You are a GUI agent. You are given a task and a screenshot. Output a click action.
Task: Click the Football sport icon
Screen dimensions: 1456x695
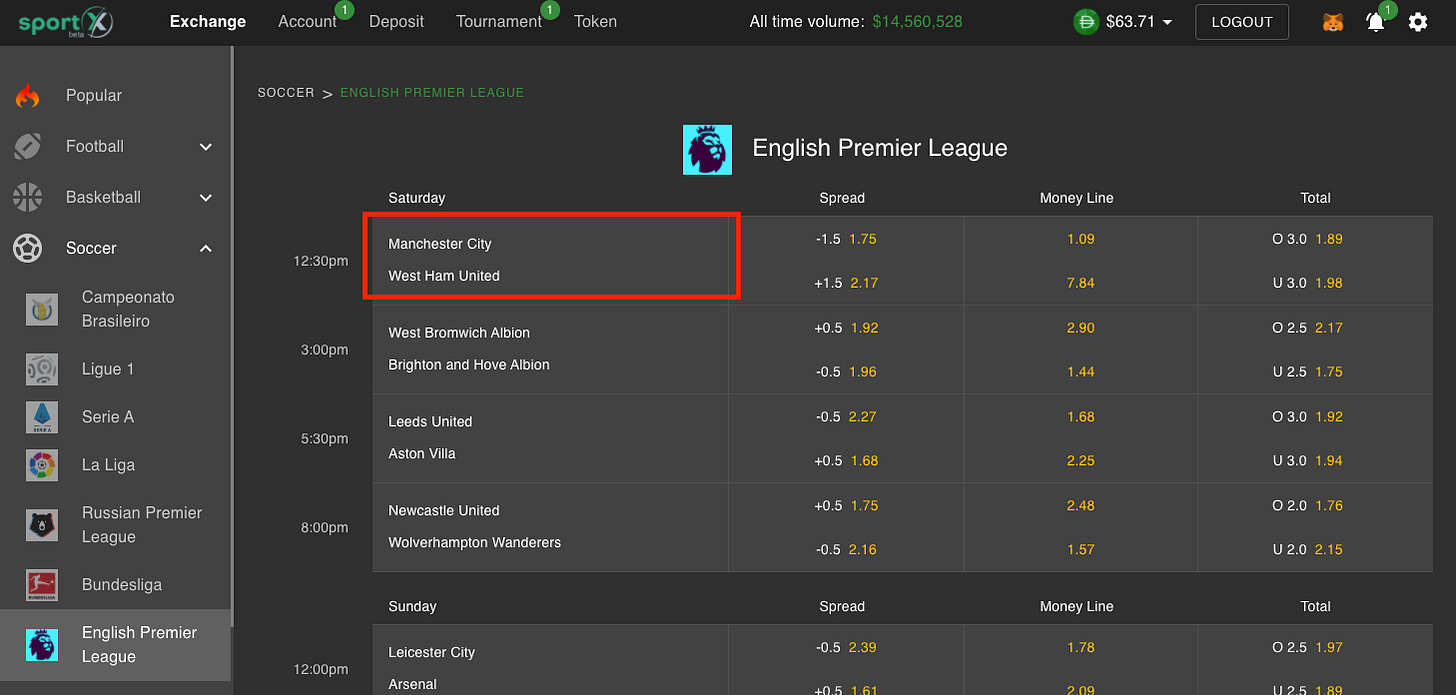coord(27,146)
